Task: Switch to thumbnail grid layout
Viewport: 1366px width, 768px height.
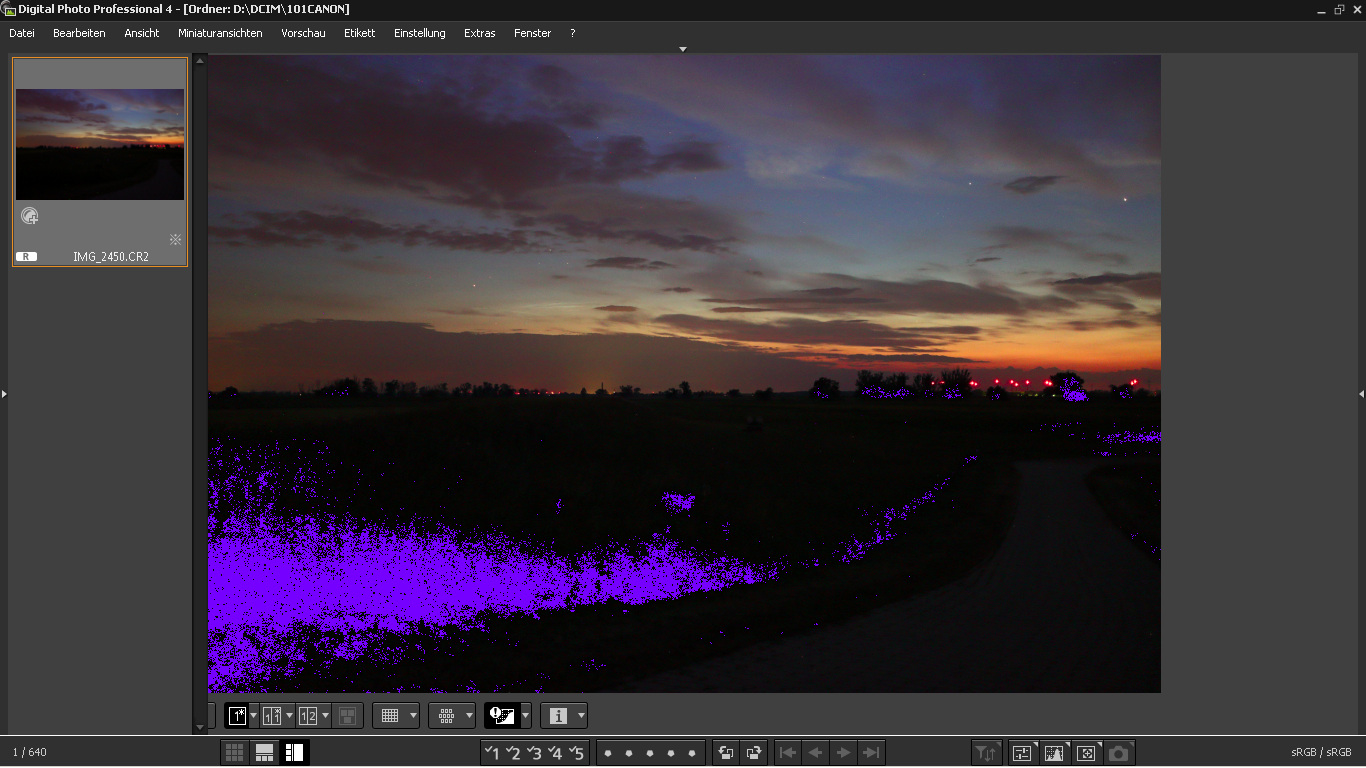Action: 235,753
